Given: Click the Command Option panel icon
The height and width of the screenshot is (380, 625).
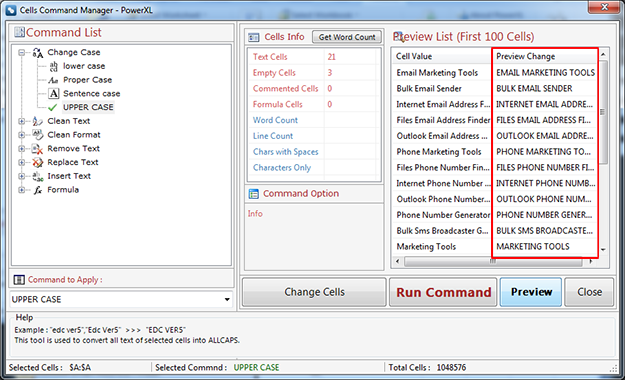Looking at the screenshot, I should coord(254,194).
